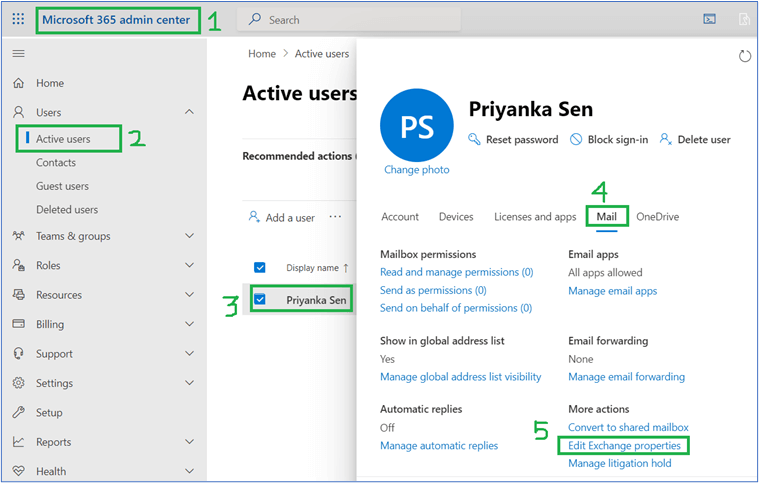Click the Teams & groups icon
Screen dimensions: 759x483
pyautogui.click(x=18, y=236)
